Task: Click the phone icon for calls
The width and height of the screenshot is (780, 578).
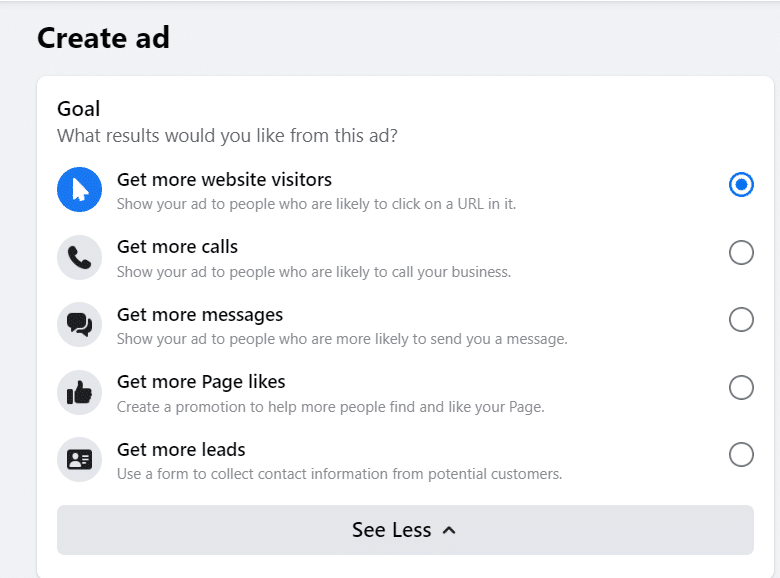Action: (80, 257)
